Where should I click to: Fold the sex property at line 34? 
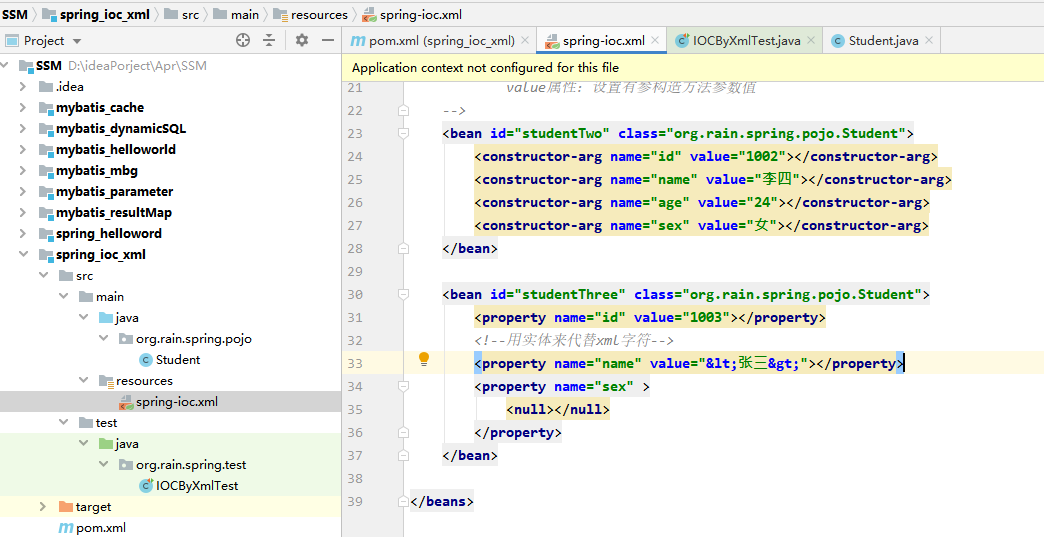point(403,386)
